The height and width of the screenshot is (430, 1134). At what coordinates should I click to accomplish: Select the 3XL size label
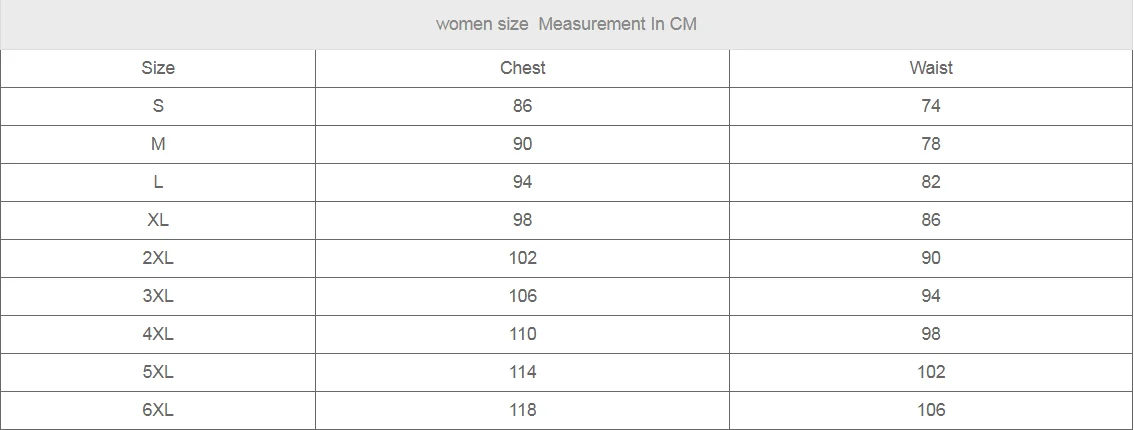point(158,296)
